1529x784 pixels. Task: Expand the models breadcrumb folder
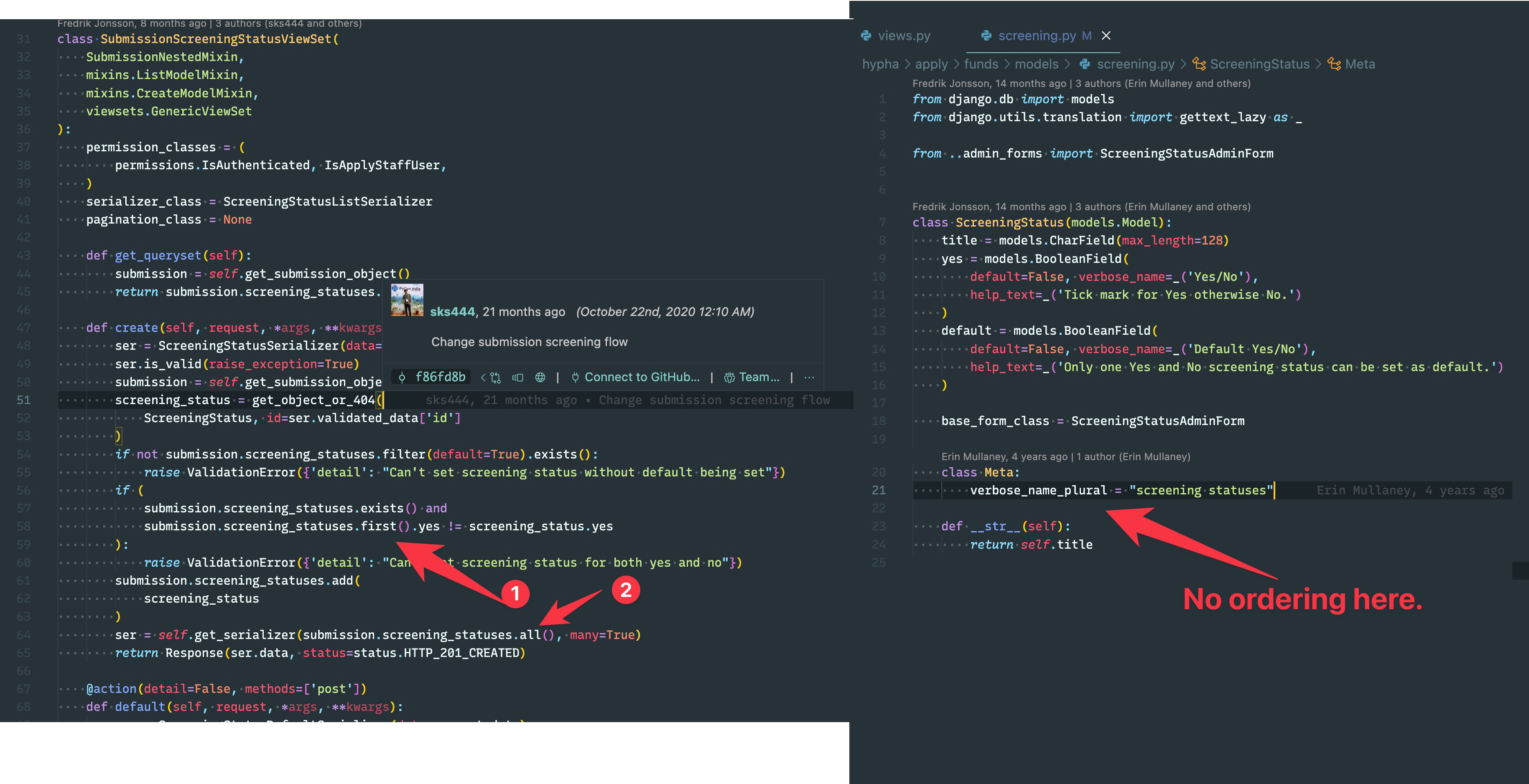pos(1036,64)
